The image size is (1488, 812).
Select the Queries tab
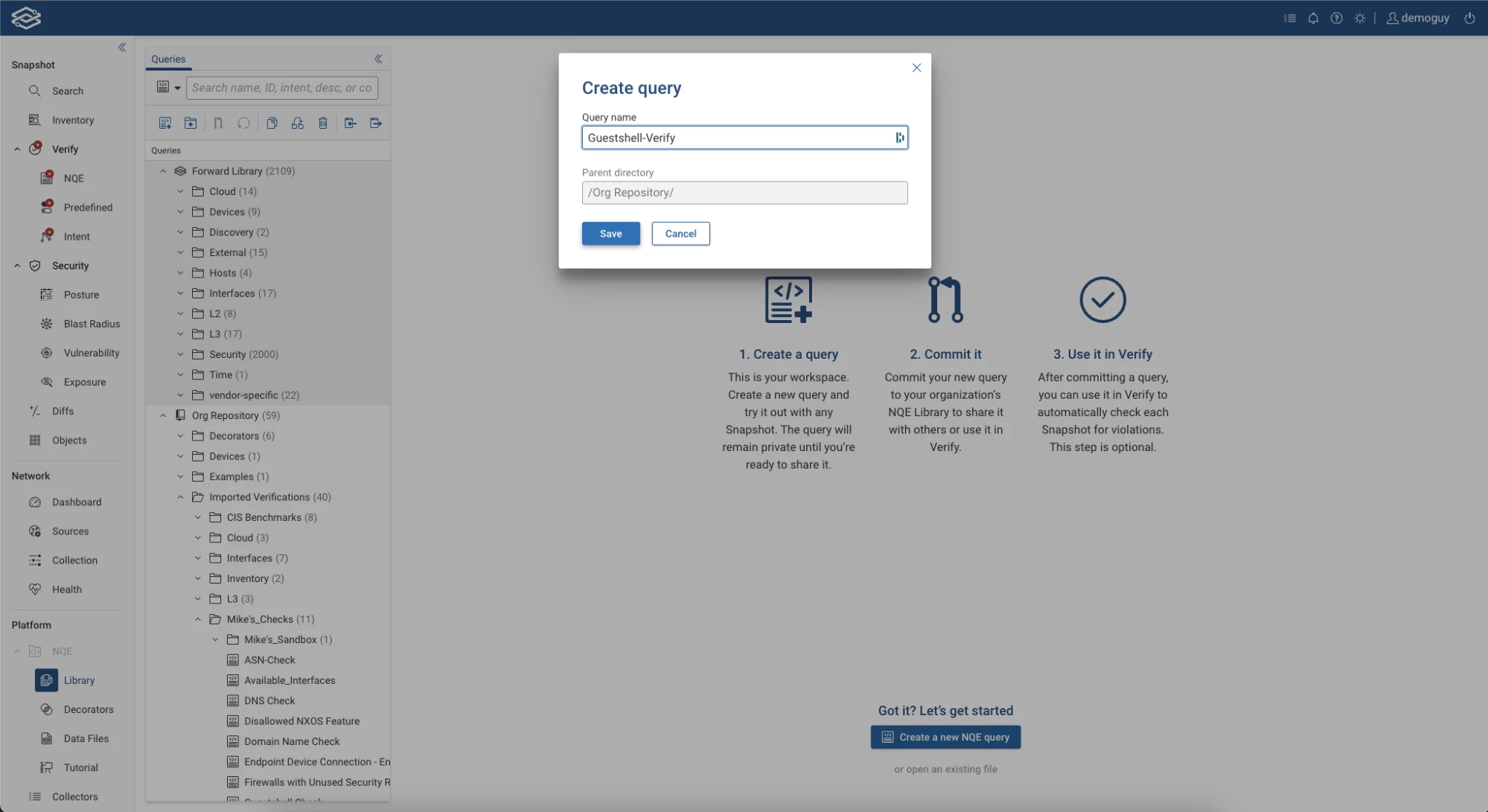pos(168,59)
